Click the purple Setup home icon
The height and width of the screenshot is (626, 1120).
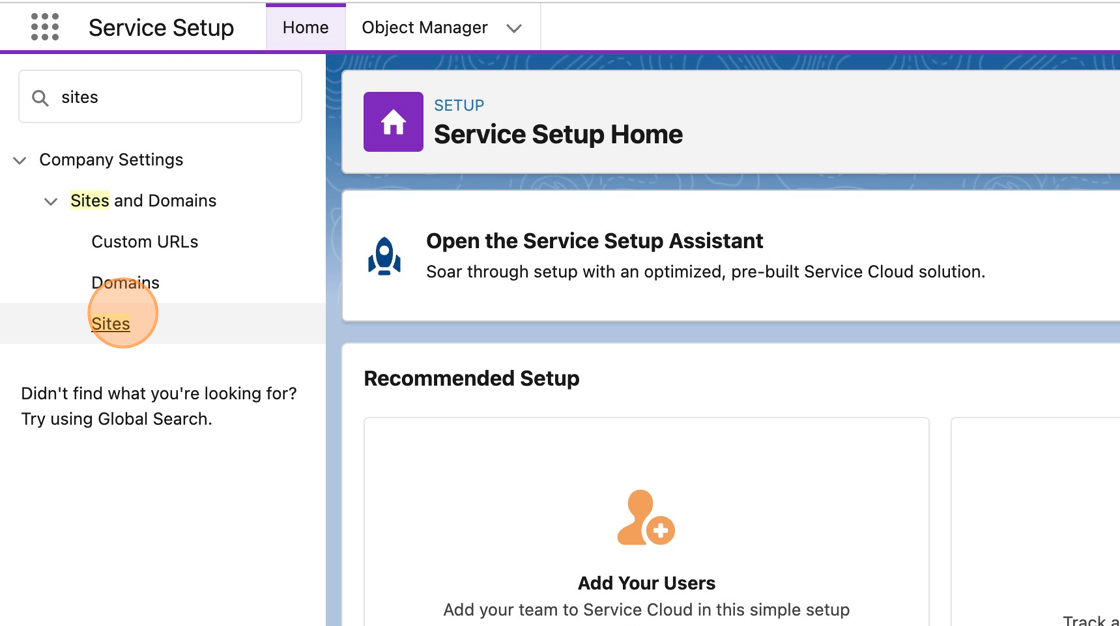393,121
